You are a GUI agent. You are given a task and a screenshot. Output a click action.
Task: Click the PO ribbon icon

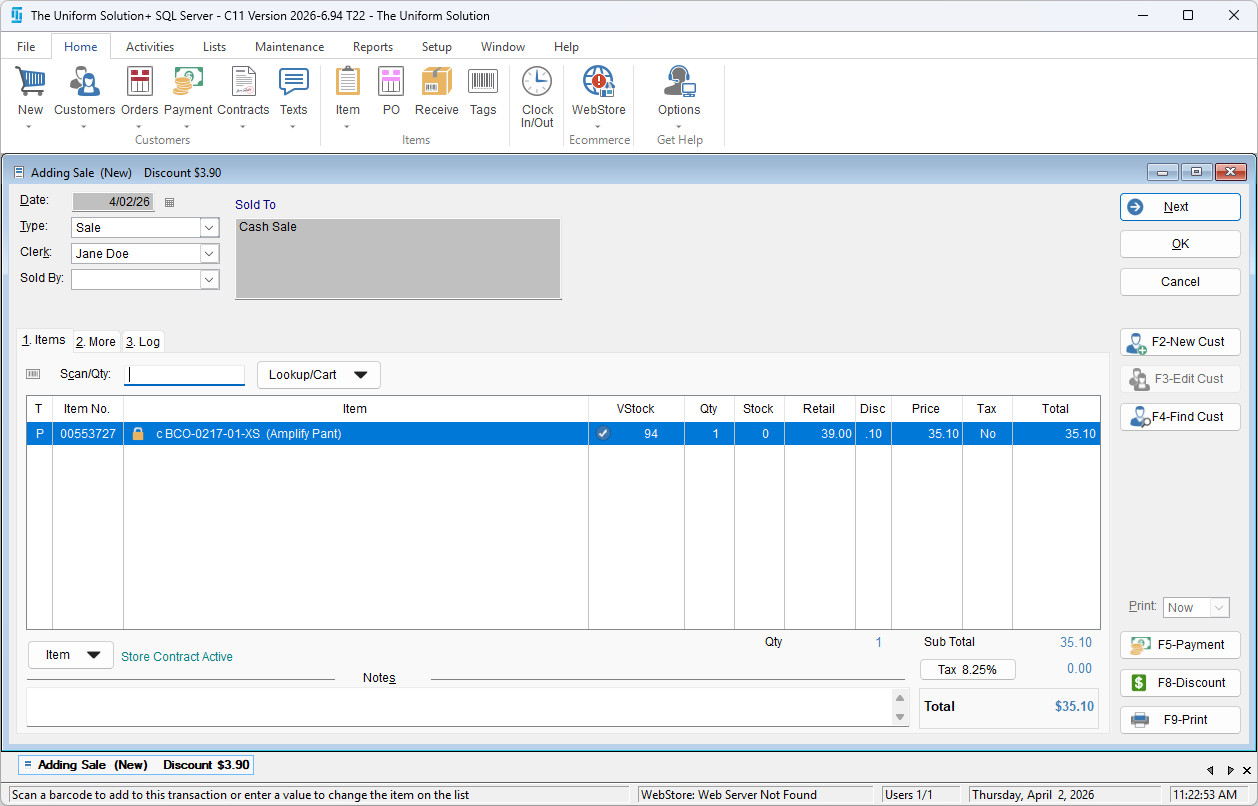[391, 83]
